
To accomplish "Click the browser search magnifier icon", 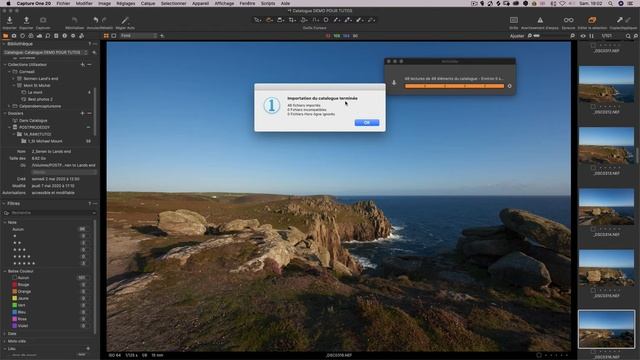I will (628, 36).
